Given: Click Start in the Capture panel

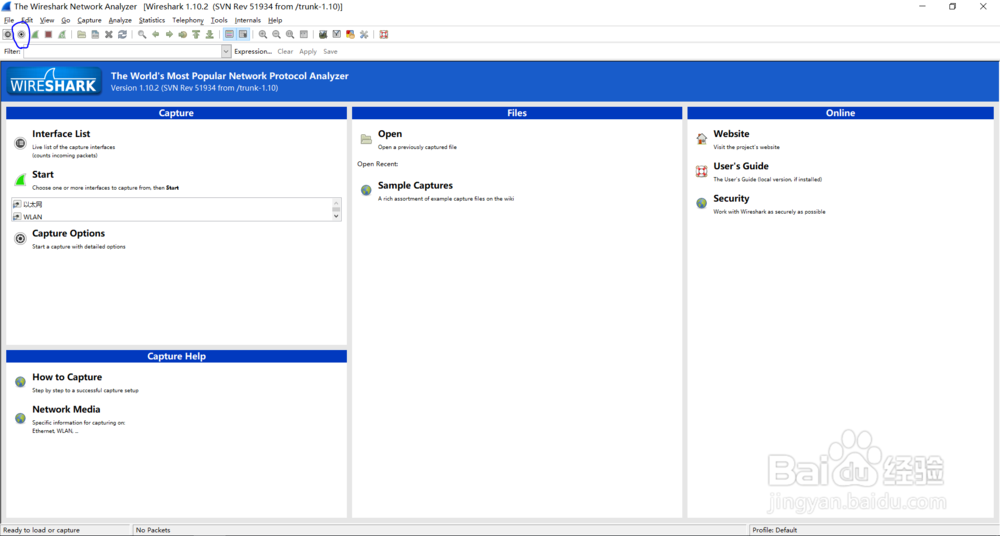Looking at the screenshot, I should (x=43, y=175).
